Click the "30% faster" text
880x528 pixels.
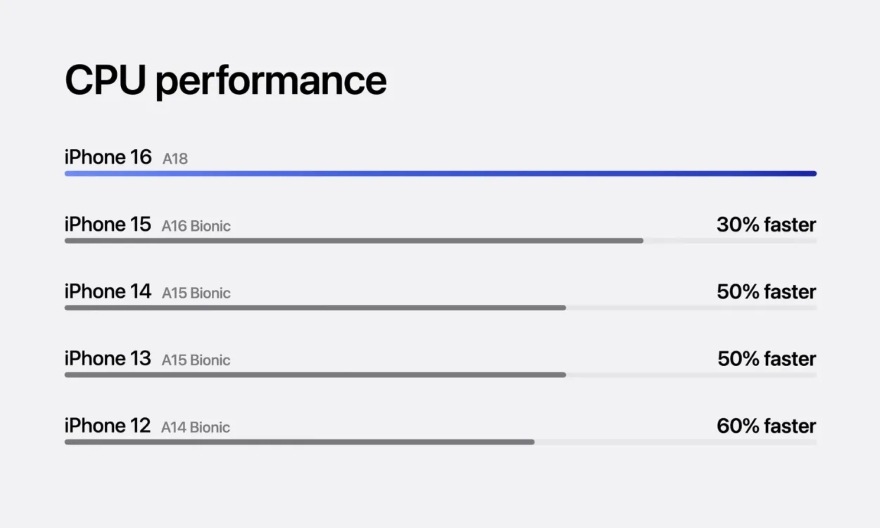766,225
